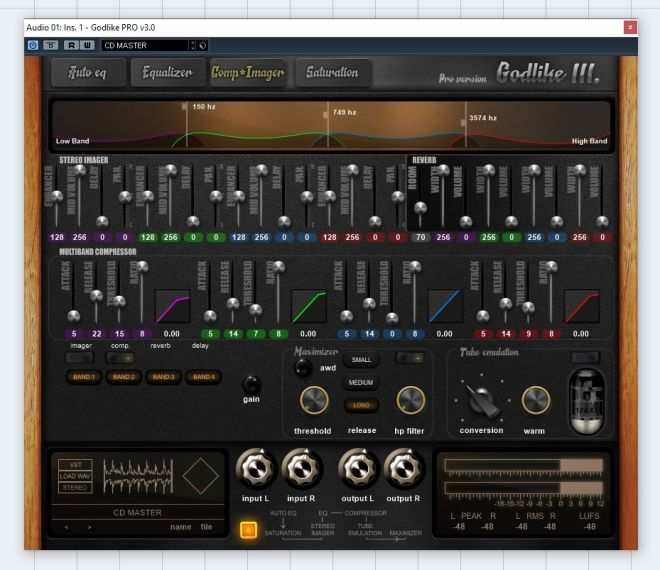The image size is (660, 570).
Task: Click the input L knob
Action: [255, 469]
